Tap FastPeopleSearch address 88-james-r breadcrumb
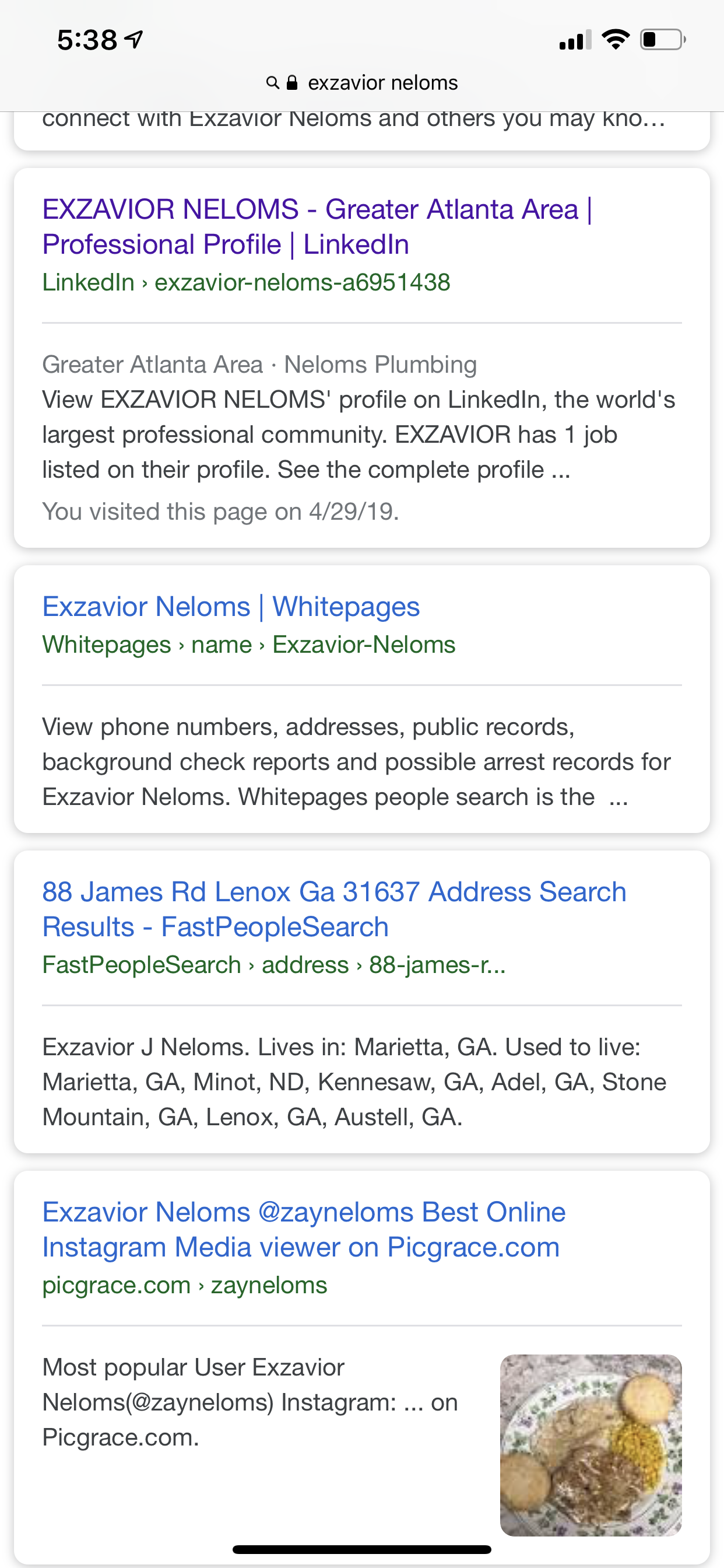This screenshot has height=1568, width=724. (x=274, y=965)
